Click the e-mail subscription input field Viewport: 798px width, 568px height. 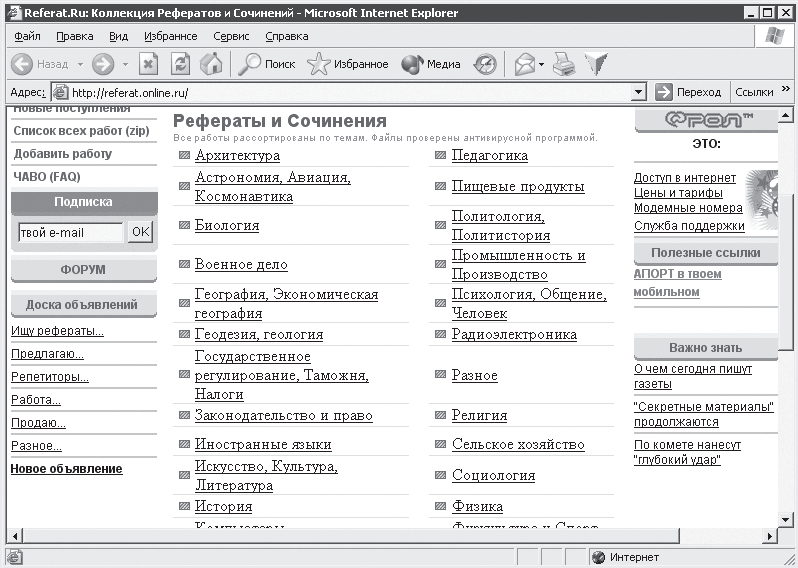[70, 232]
